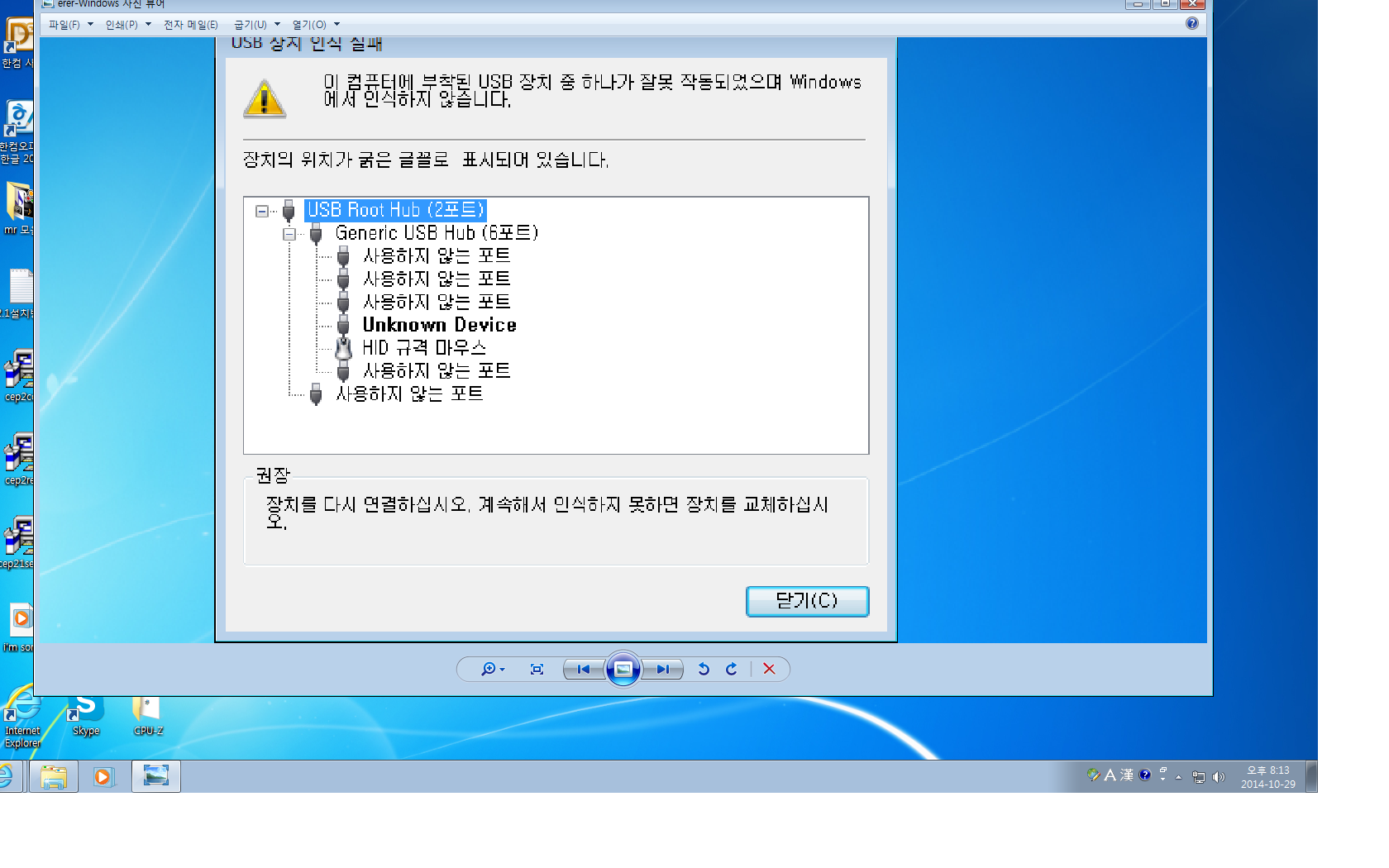Click the Photo Viewer taskbar button

click(x=155, y=776)
